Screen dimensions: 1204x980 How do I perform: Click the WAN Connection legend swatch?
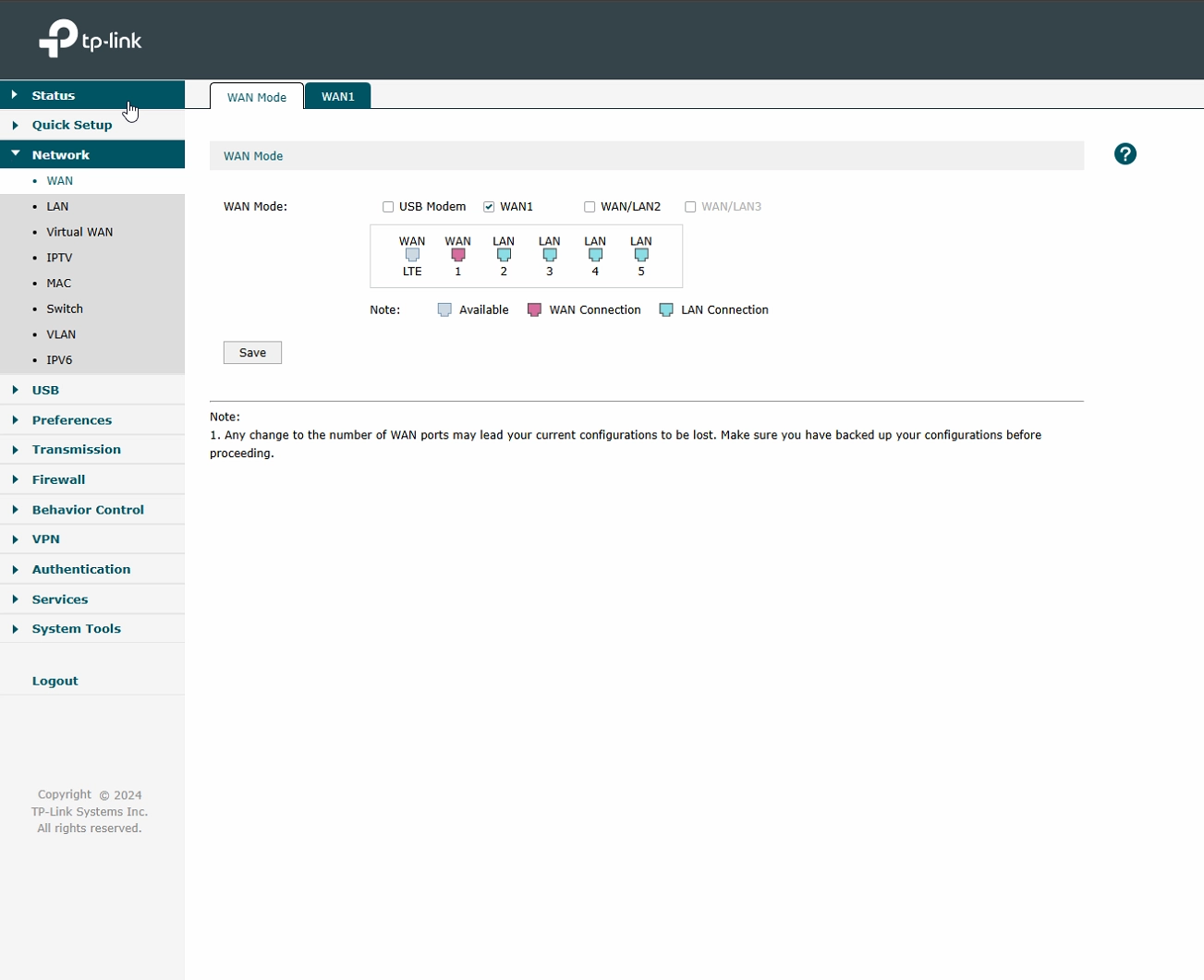coord(534,310)
